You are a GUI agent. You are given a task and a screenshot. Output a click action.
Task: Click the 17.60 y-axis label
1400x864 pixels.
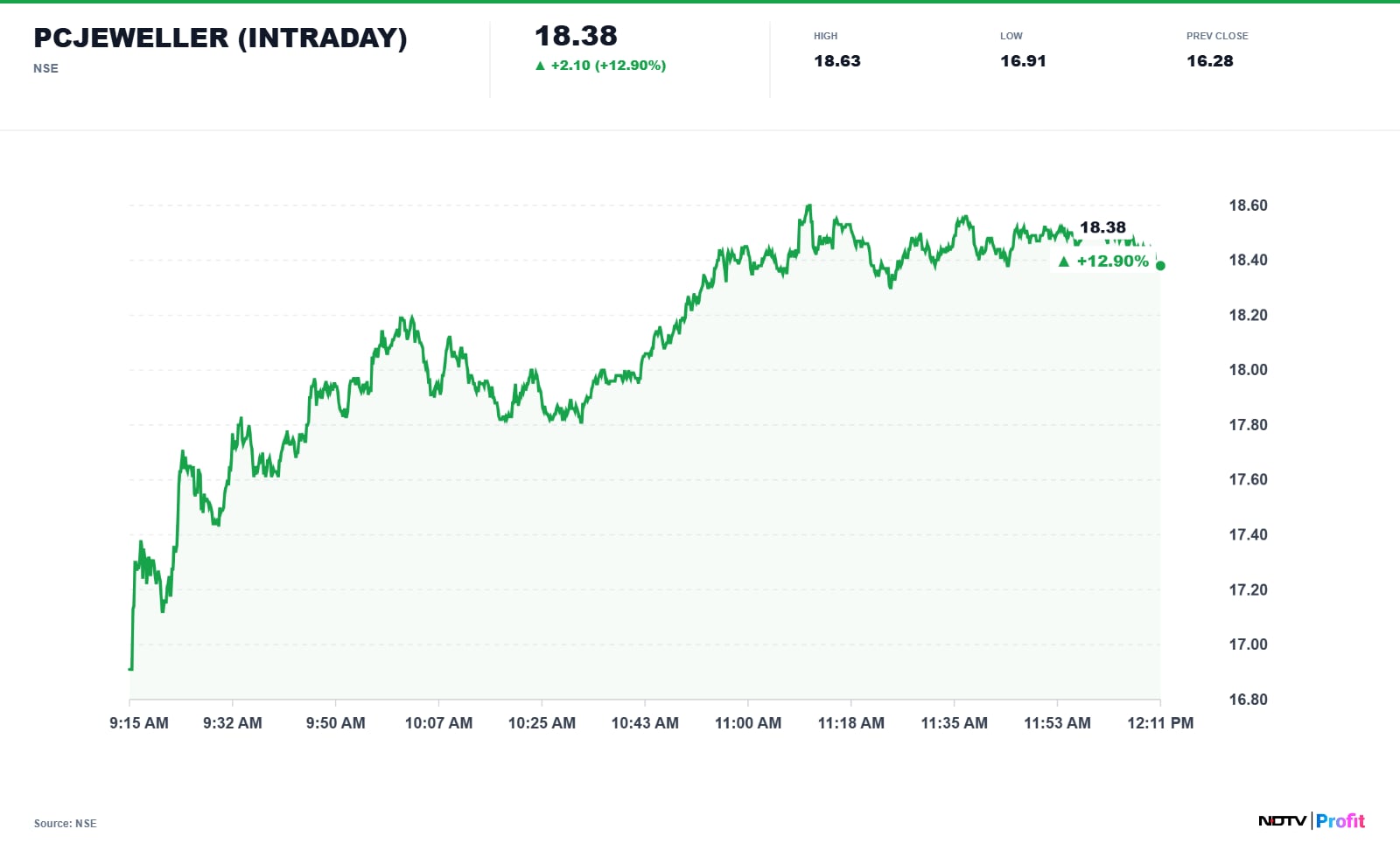tap(1248, 479)
